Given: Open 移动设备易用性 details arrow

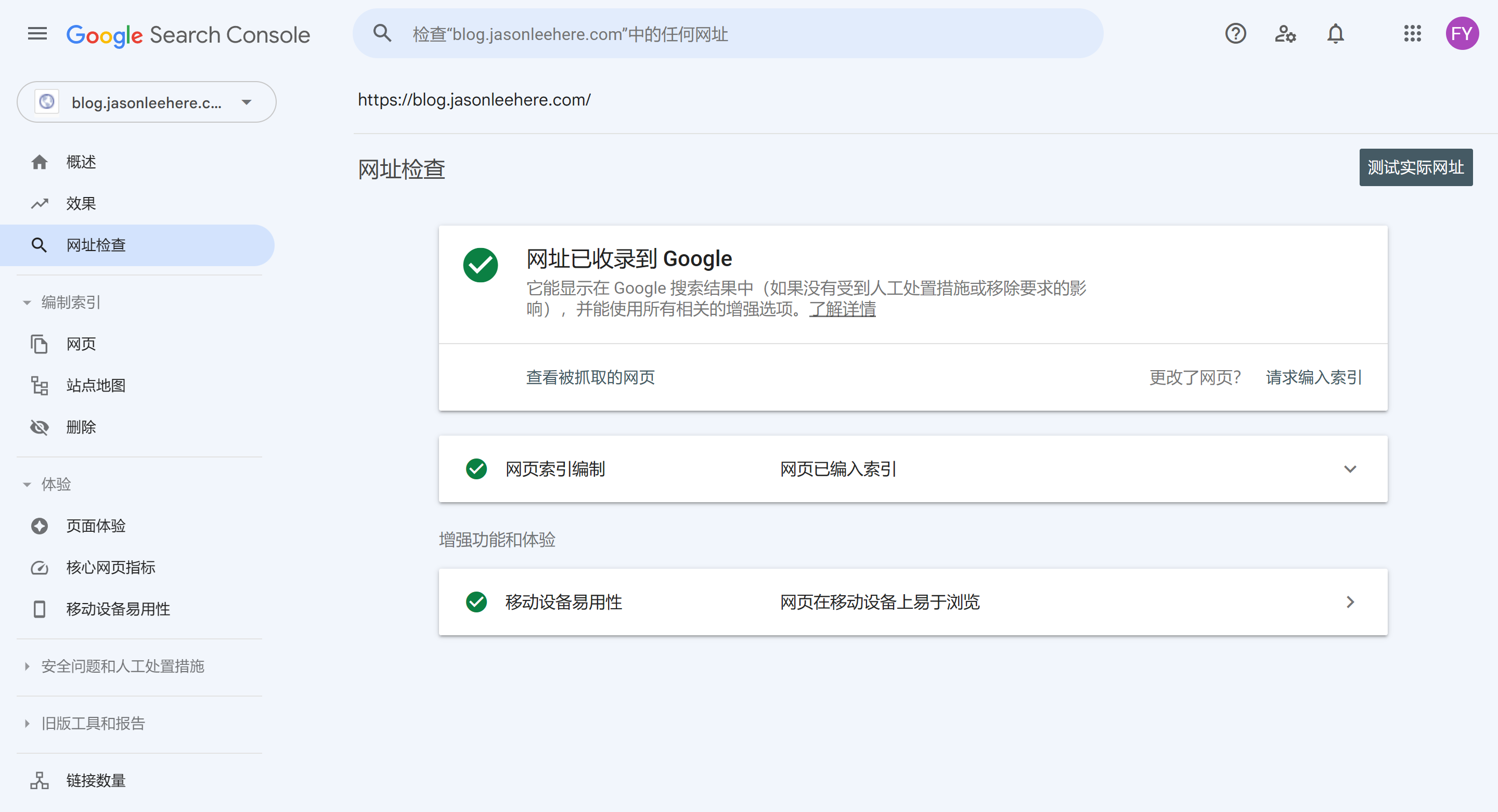Looking at the screenshot, I should [x=1350, y=602].
